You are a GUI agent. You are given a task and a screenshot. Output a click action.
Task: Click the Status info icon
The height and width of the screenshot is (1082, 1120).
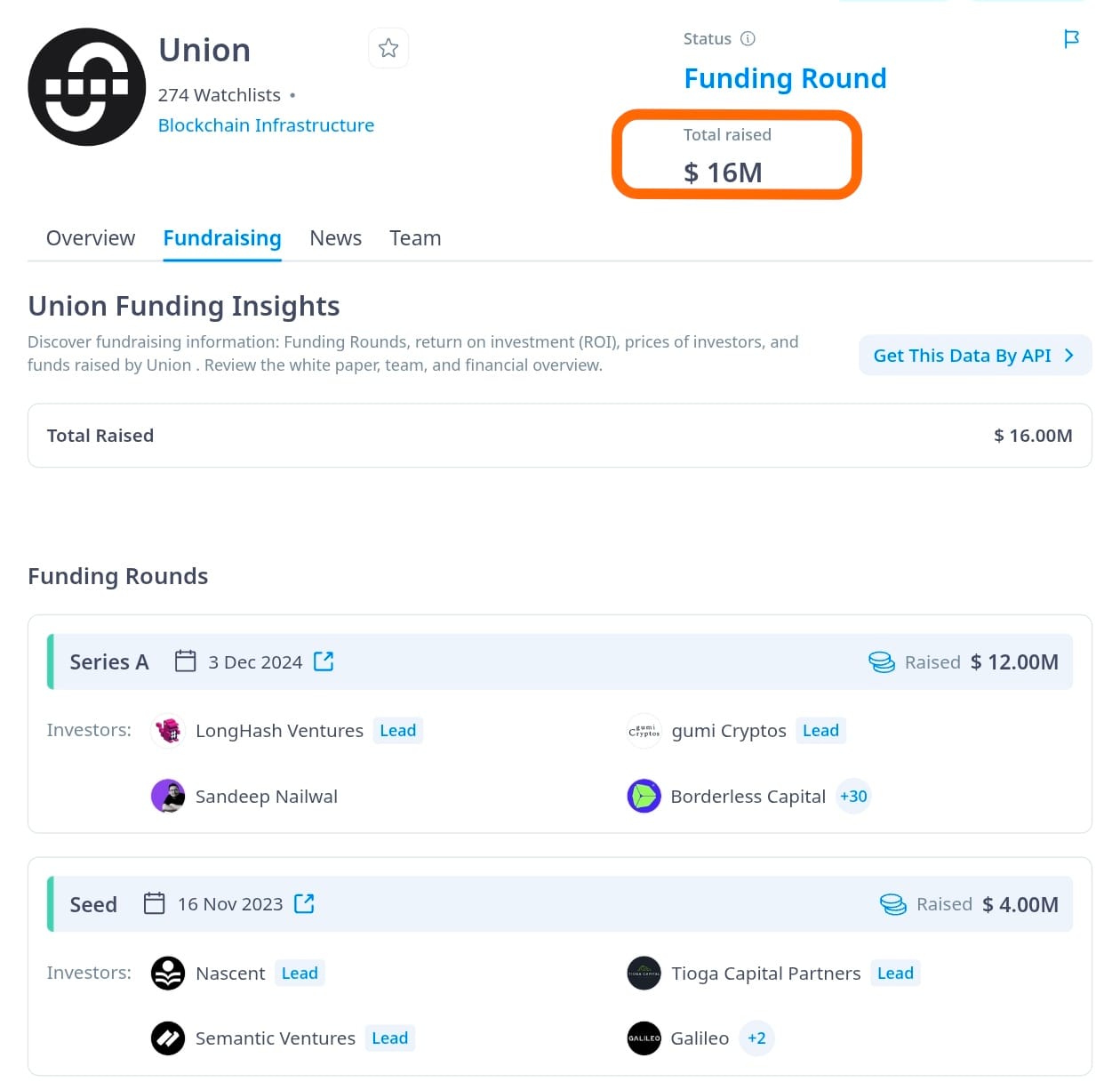coord(748,38)
